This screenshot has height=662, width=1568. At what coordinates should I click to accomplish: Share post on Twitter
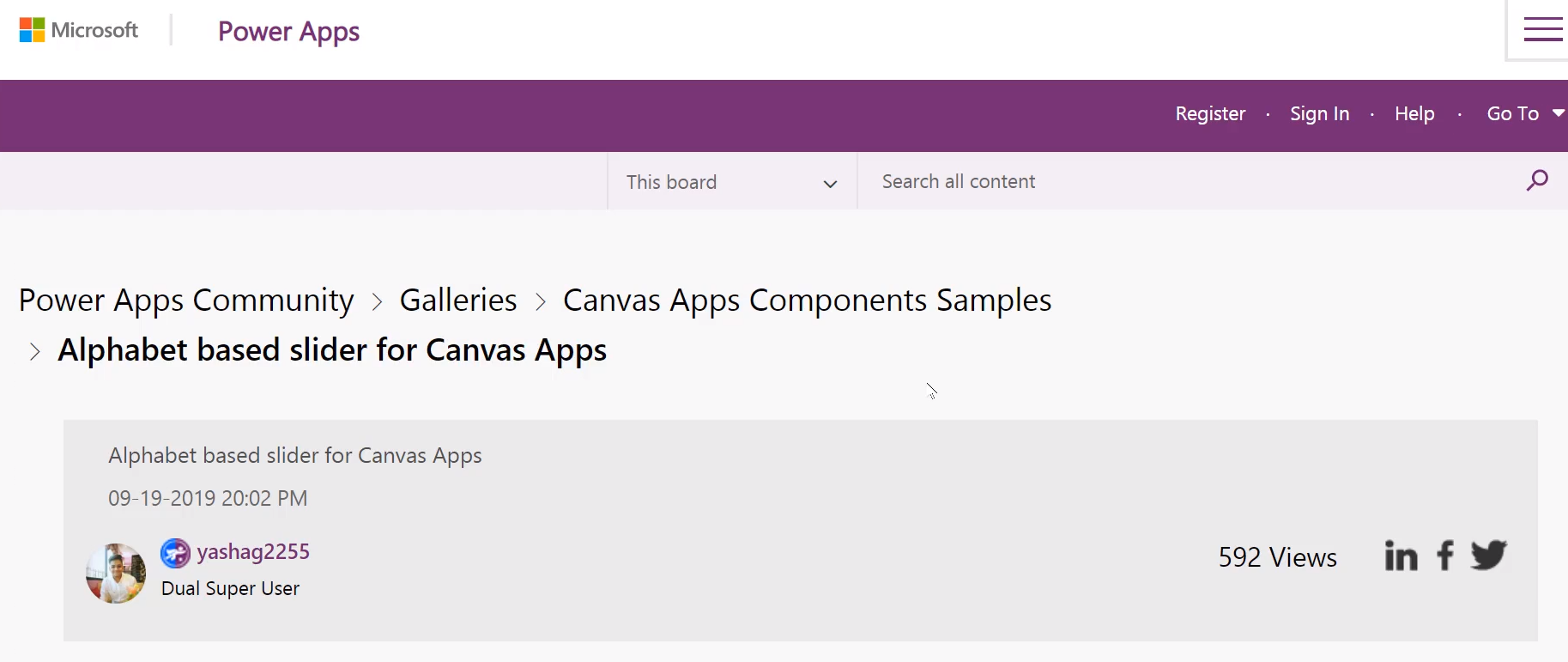[x=1489, y=555]
